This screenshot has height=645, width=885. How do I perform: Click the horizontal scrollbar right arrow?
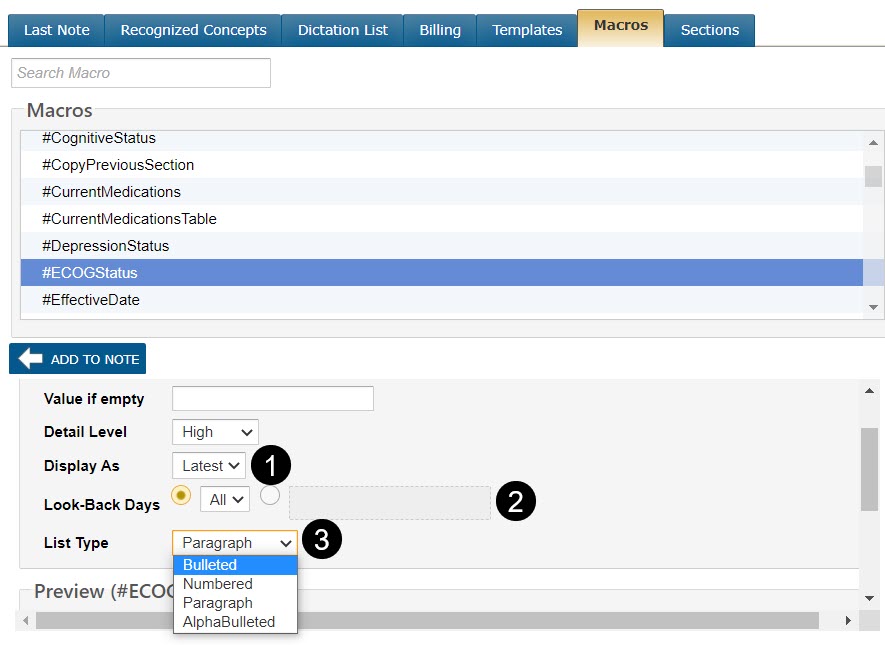click(x=848, y=621)
